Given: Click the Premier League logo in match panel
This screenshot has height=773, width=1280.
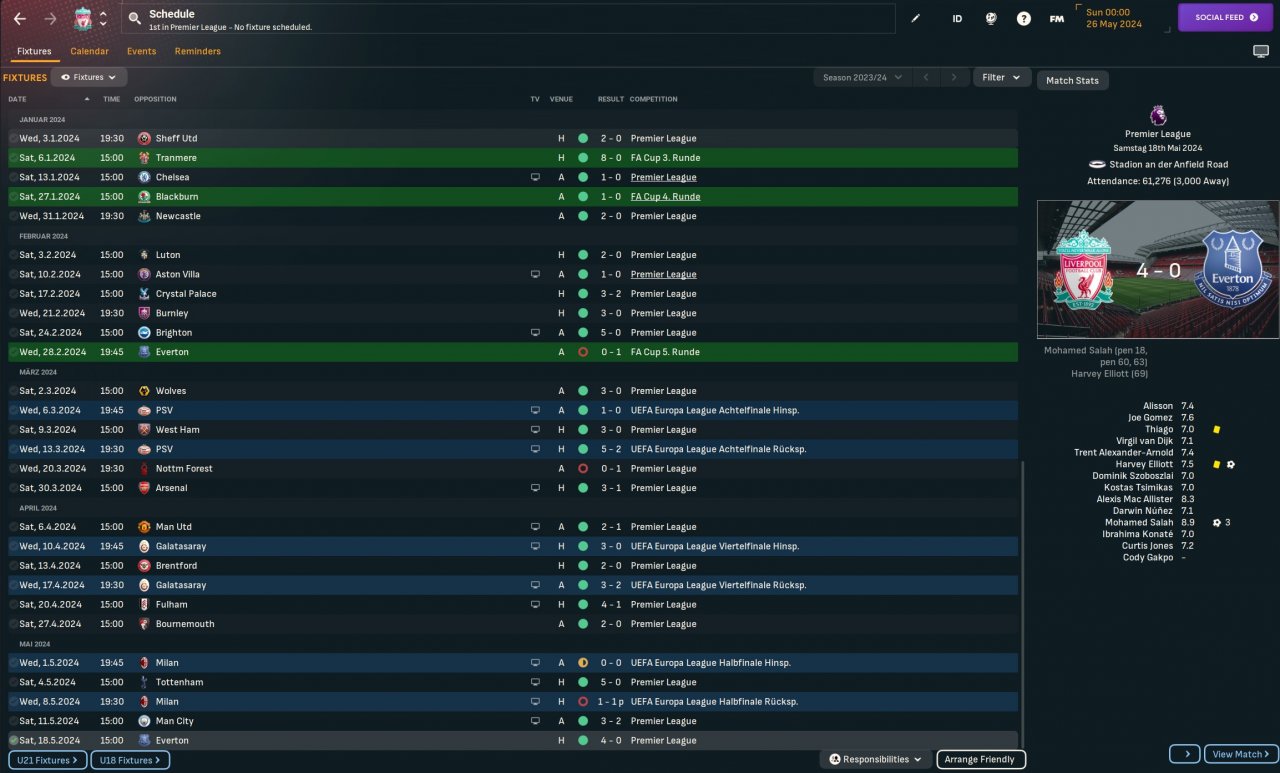Looking at the screenshot, I should click(1158, 115).
